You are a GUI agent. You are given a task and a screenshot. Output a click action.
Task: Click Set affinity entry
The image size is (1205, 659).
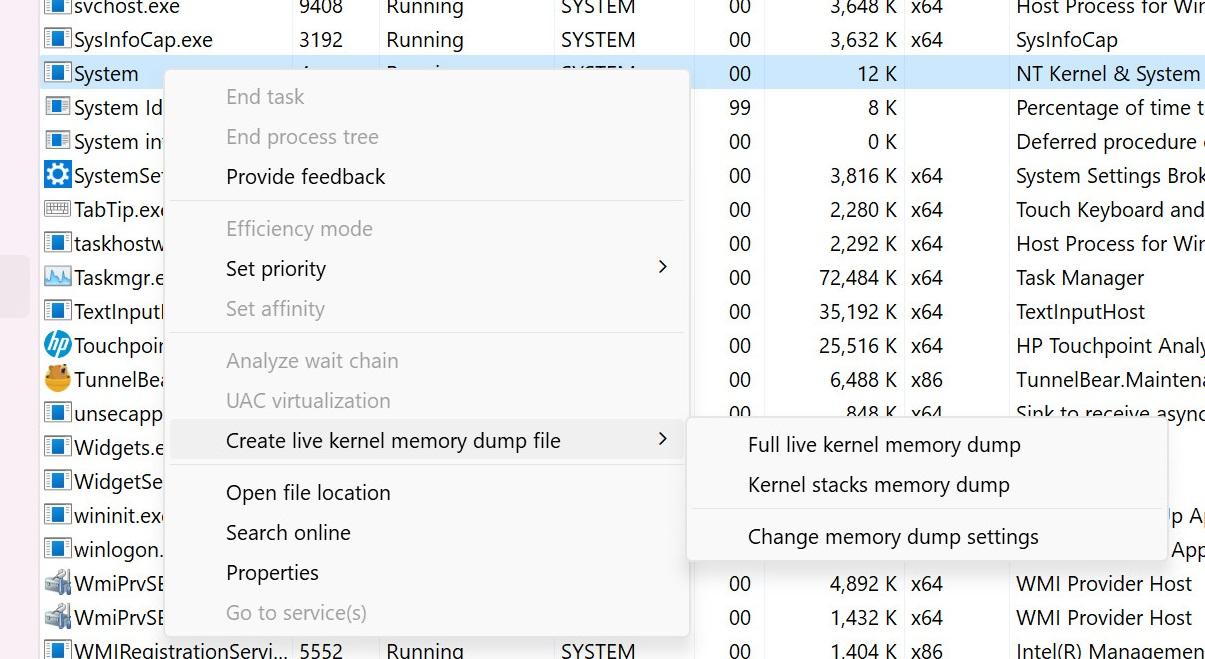pos(427,309)
